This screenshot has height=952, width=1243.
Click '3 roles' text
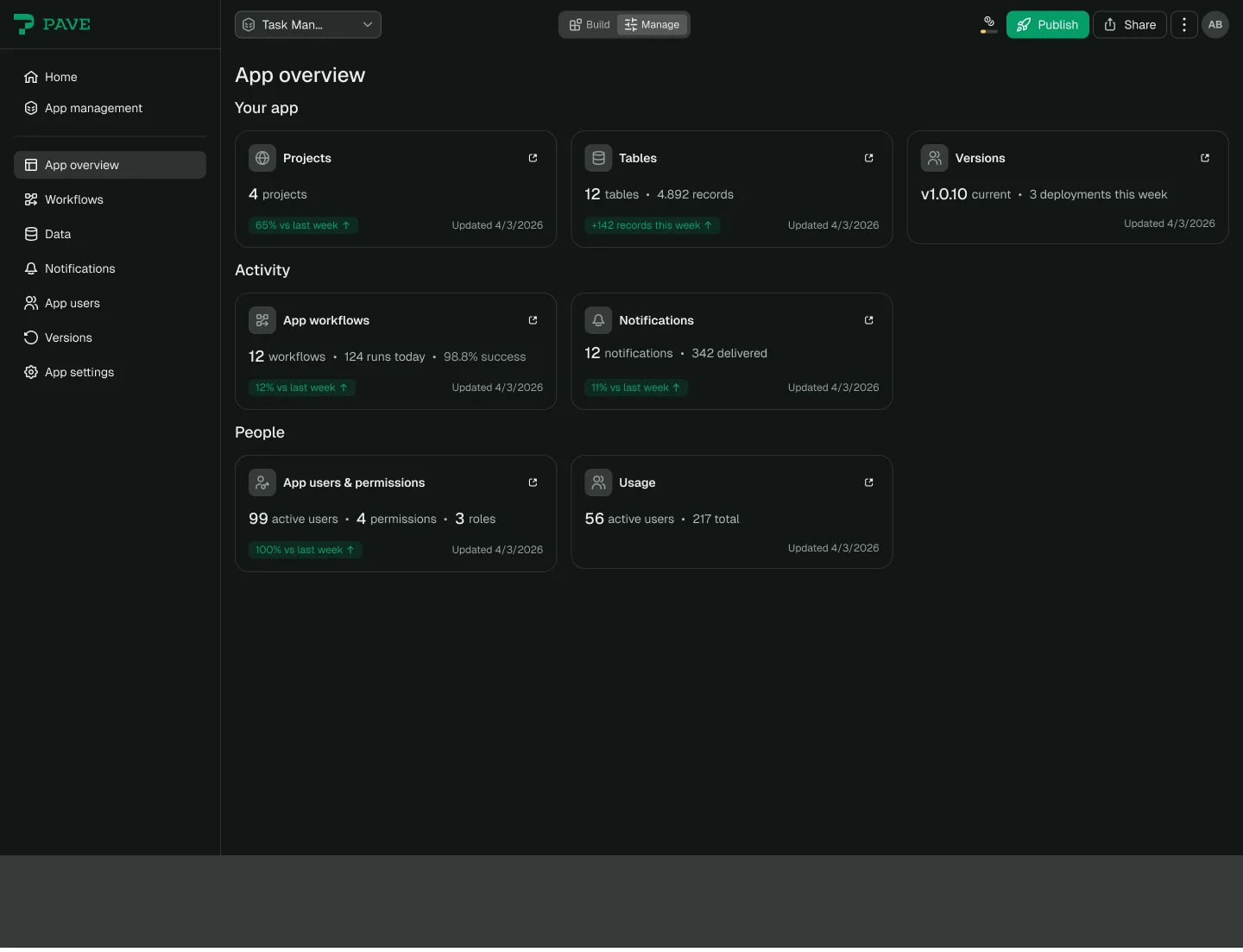[475, 519]
